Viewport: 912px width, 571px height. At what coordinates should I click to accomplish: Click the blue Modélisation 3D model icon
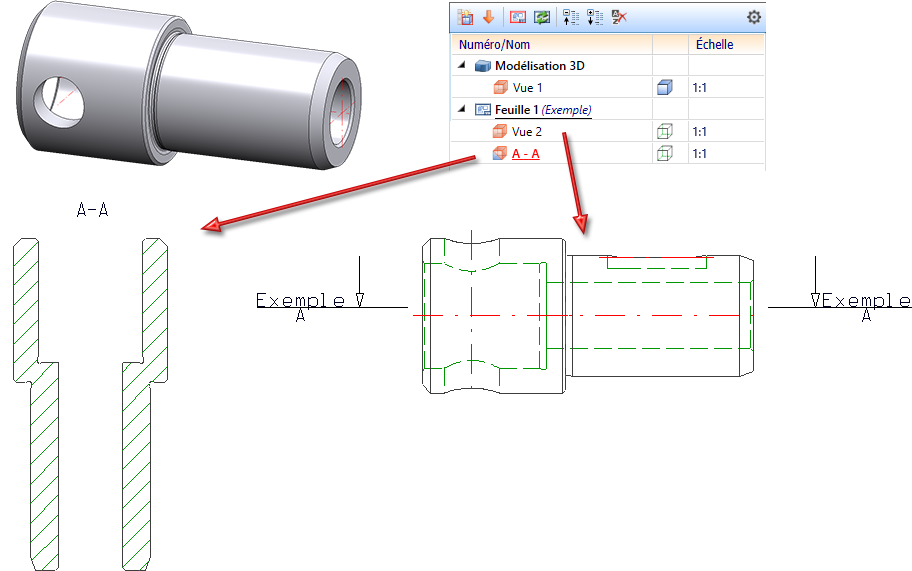483,66
